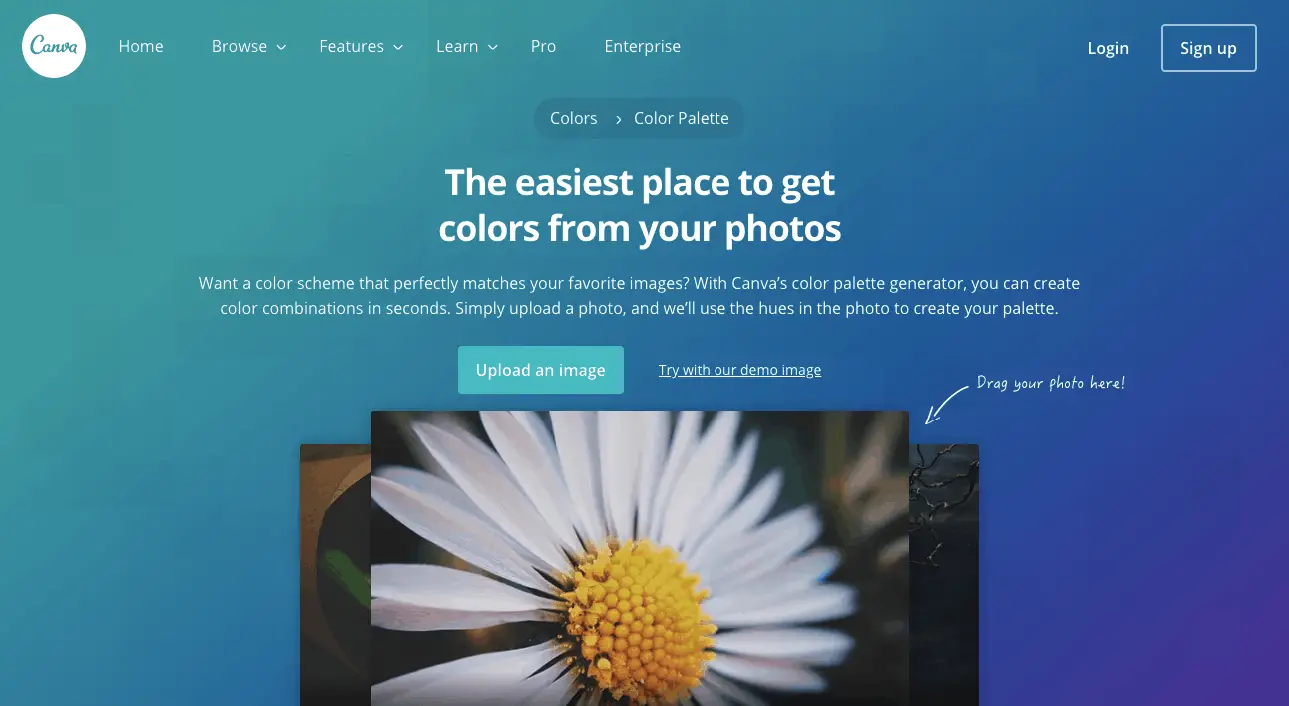
Task: Select the daisy flower photo thumbnail
Action: (640, 558)
